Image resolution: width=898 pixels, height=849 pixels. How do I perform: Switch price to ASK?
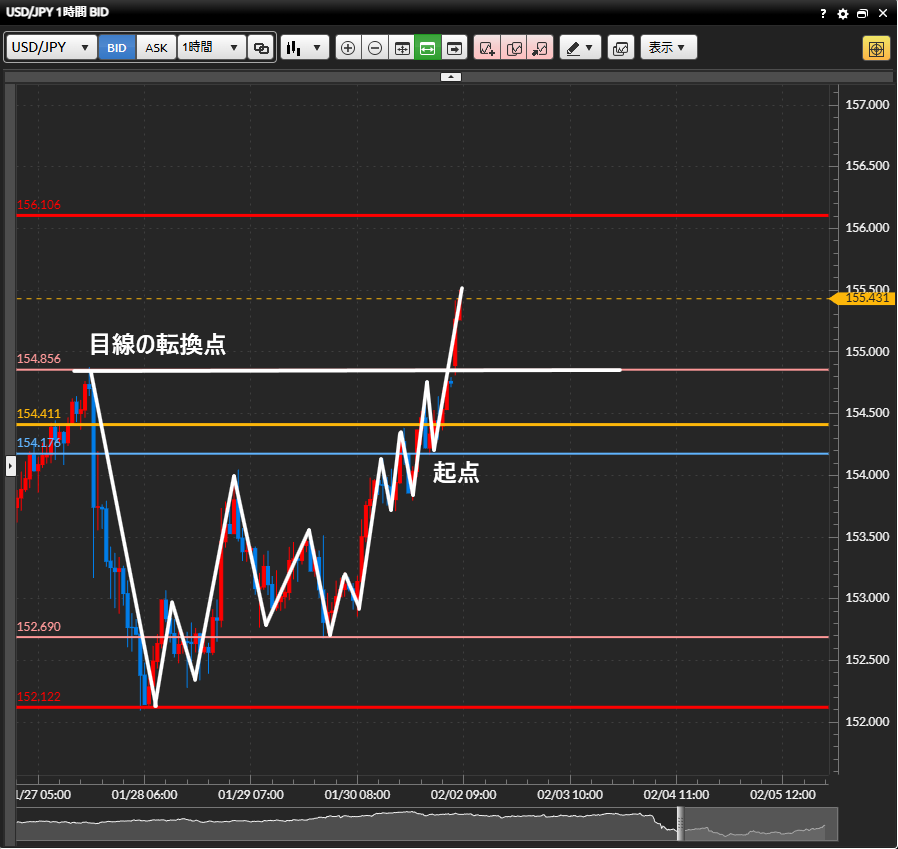[x=157, y=48]
